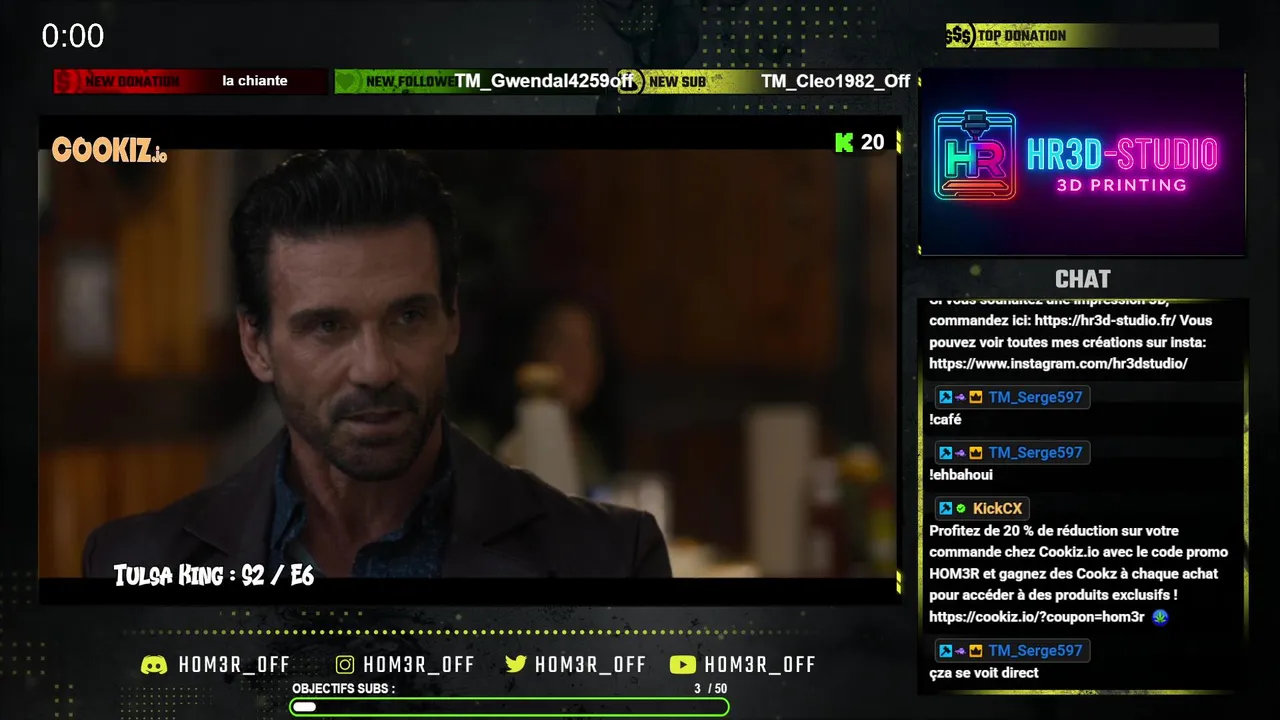Click username TM_Serge597 above '!café'

click(1035, 397)
